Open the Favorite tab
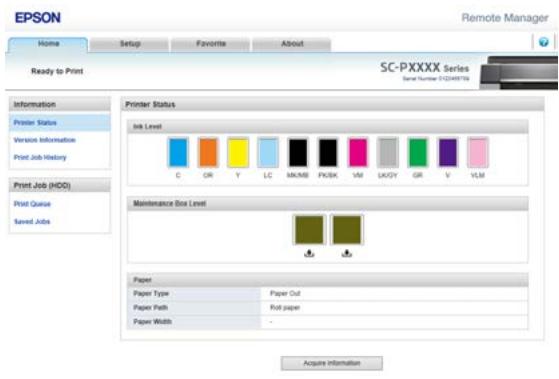Screen dimensions: 559x379 click(x=211, y=44)
